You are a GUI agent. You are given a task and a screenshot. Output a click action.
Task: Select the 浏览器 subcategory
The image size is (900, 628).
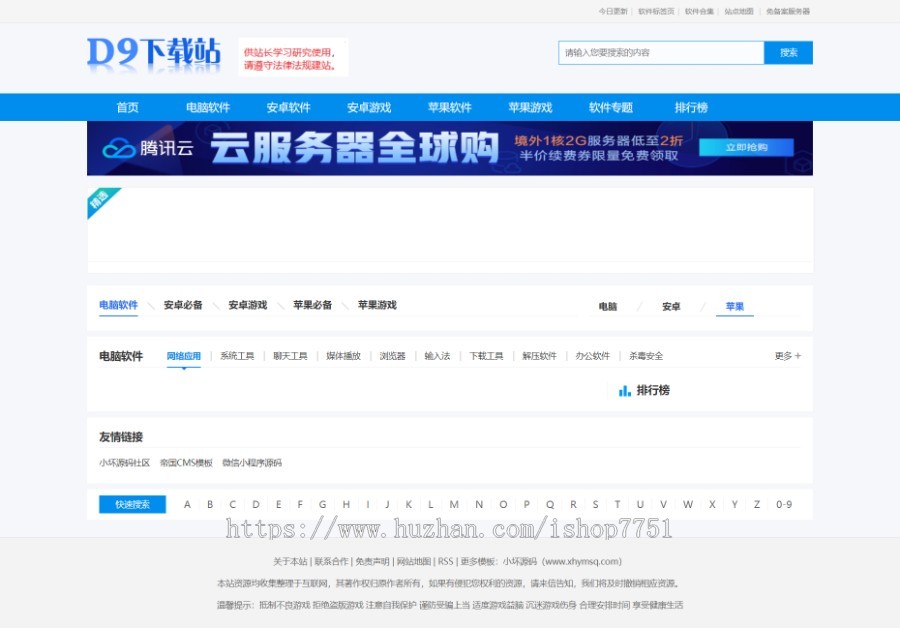pos(393,356)
